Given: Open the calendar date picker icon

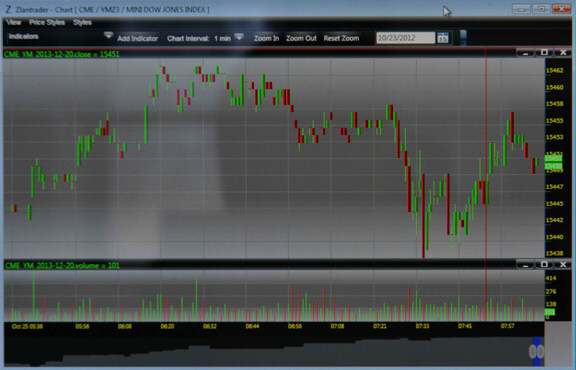Looking at the screenshot, I should pyautogui.click(x=443, y=38).
